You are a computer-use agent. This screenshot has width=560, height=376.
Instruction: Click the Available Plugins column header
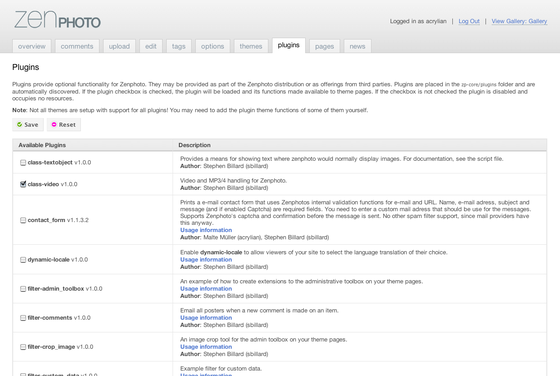pos(42,145)
